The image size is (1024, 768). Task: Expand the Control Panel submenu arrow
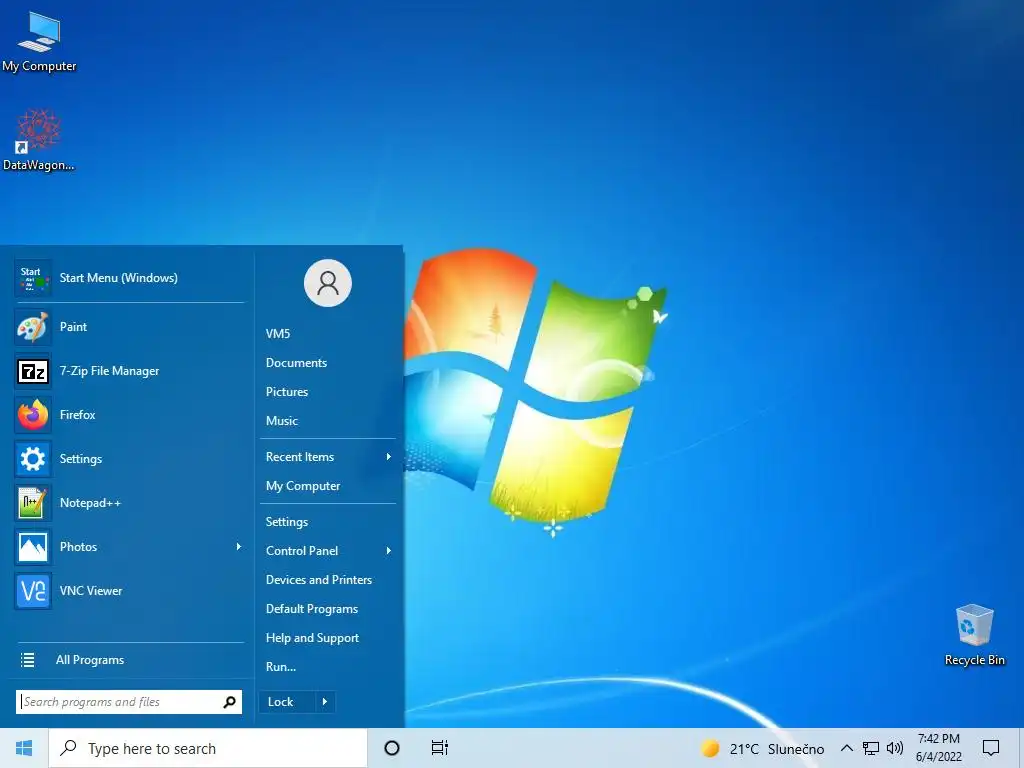coord(389,551)
